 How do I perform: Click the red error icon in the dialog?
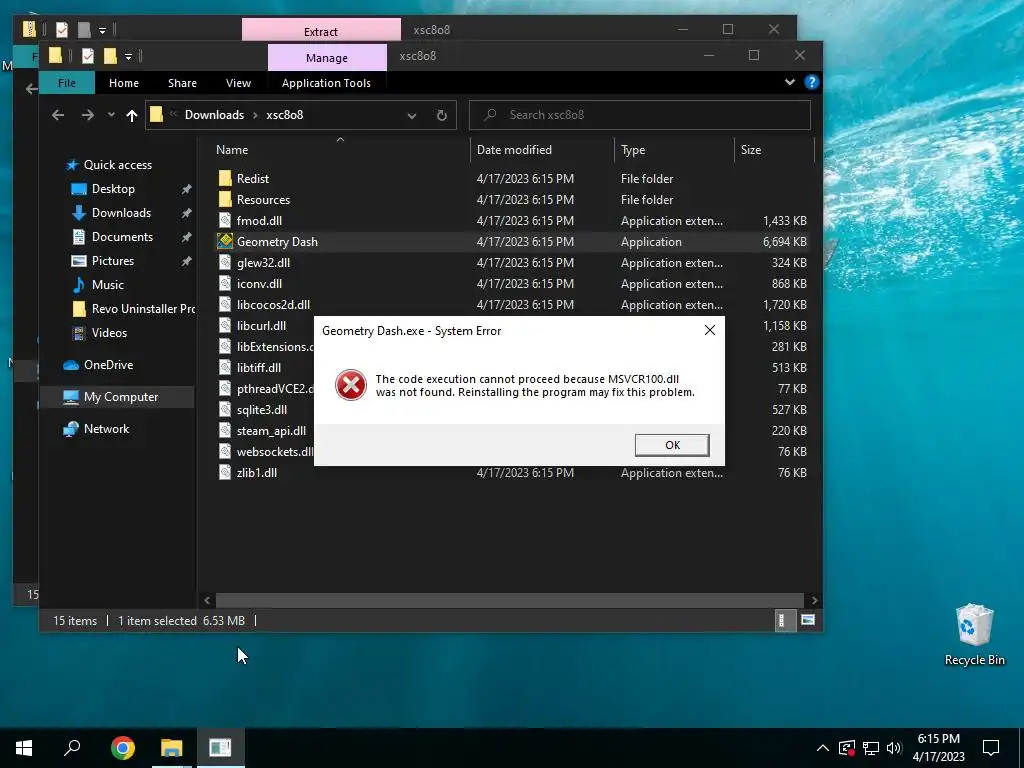351,385
